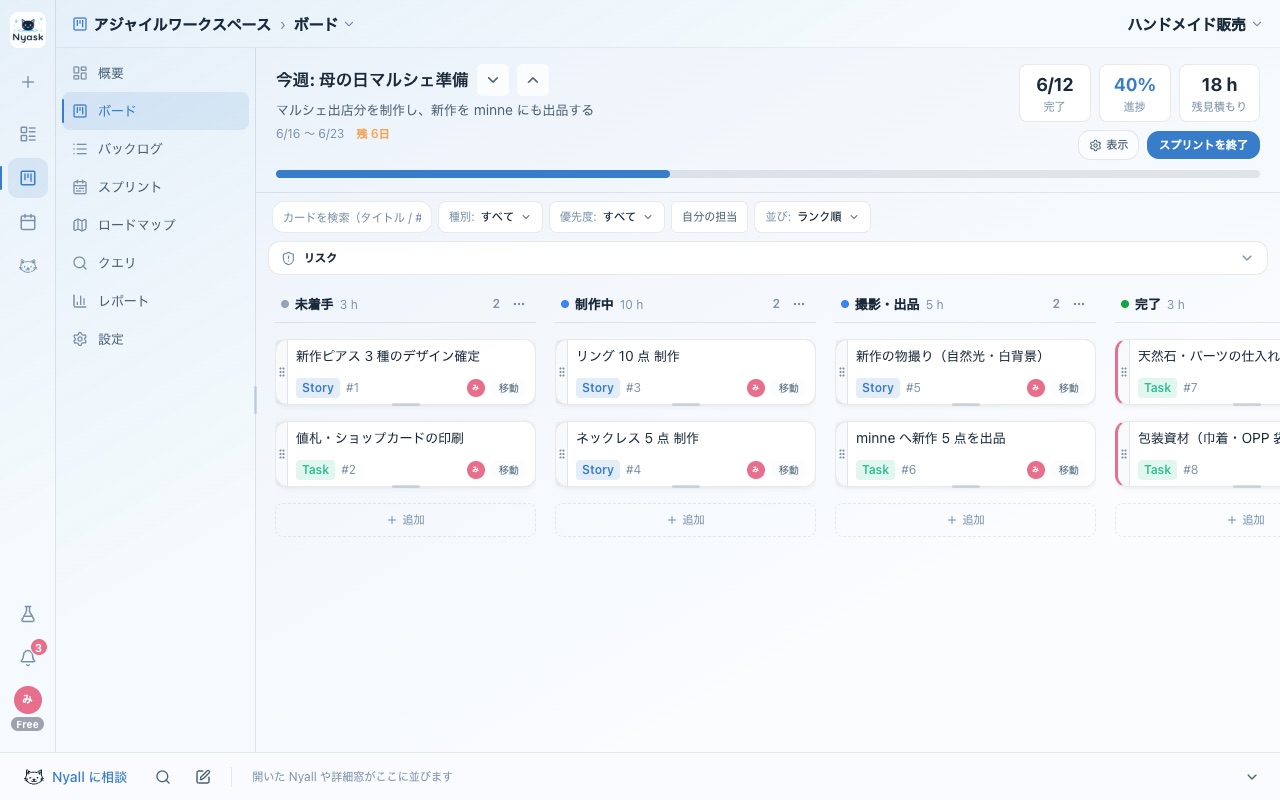Add a card to 撮影・出品 column
Viewport: 1280px width, 800px height.
pyautogui.click(x=965, y=520)
